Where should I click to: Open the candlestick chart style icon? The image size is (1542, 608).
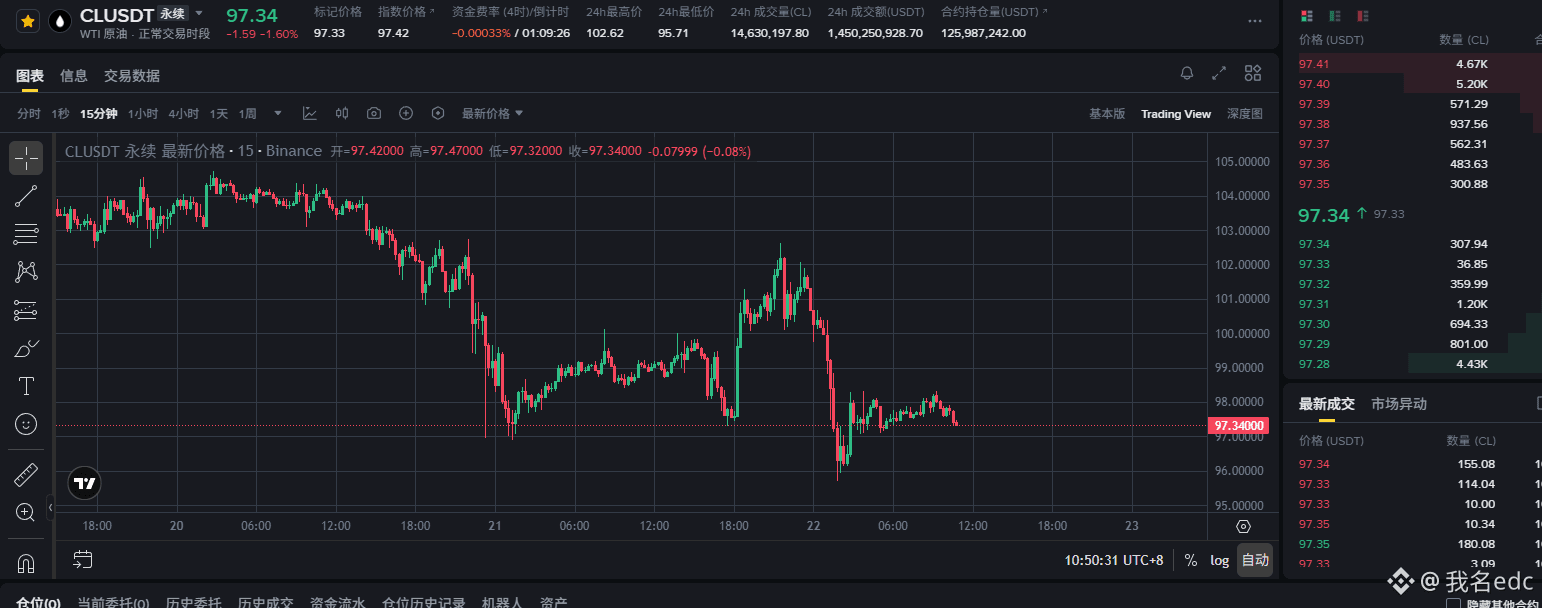point(342,114)
